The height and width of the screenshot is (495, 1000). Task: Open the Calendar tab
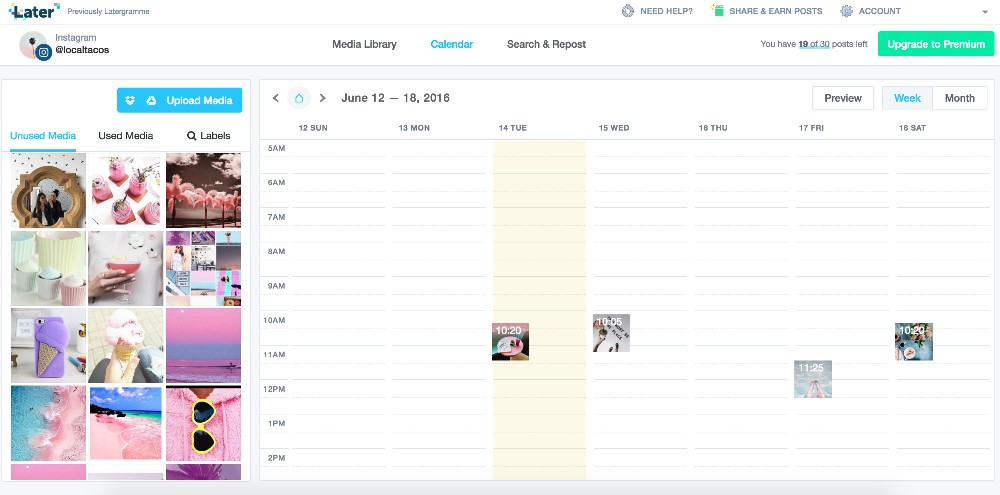(452, 44)
